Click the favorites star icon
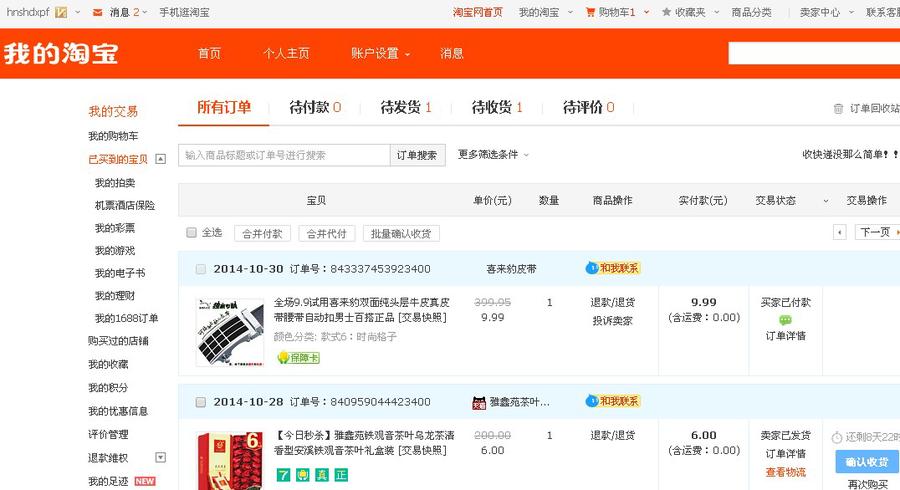Viewport: 900px width, 490px height. [x=666, y=12]
